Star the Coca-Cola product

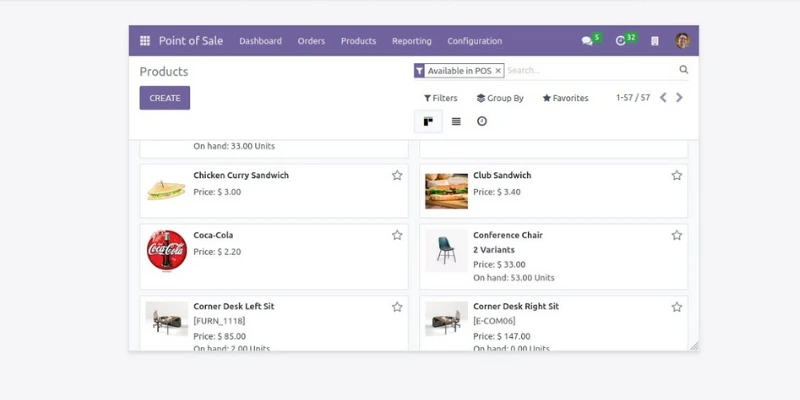pos(397,235)
